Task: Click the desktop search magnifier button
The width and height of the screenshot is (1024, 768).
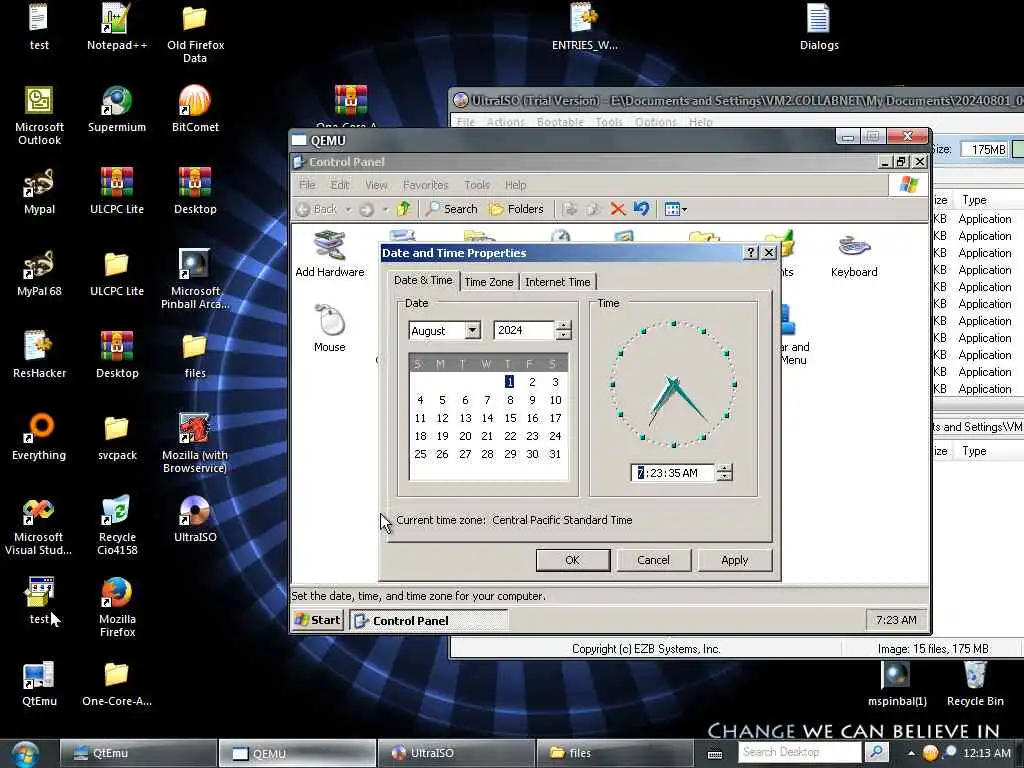Action: click(876, 752)
